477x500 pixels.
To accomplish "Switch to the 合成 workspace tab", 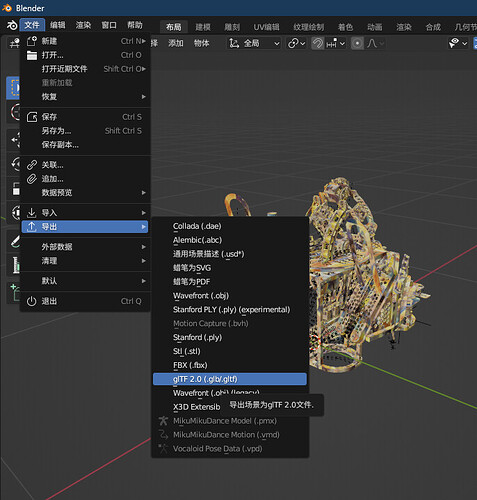I will (433, 27).
